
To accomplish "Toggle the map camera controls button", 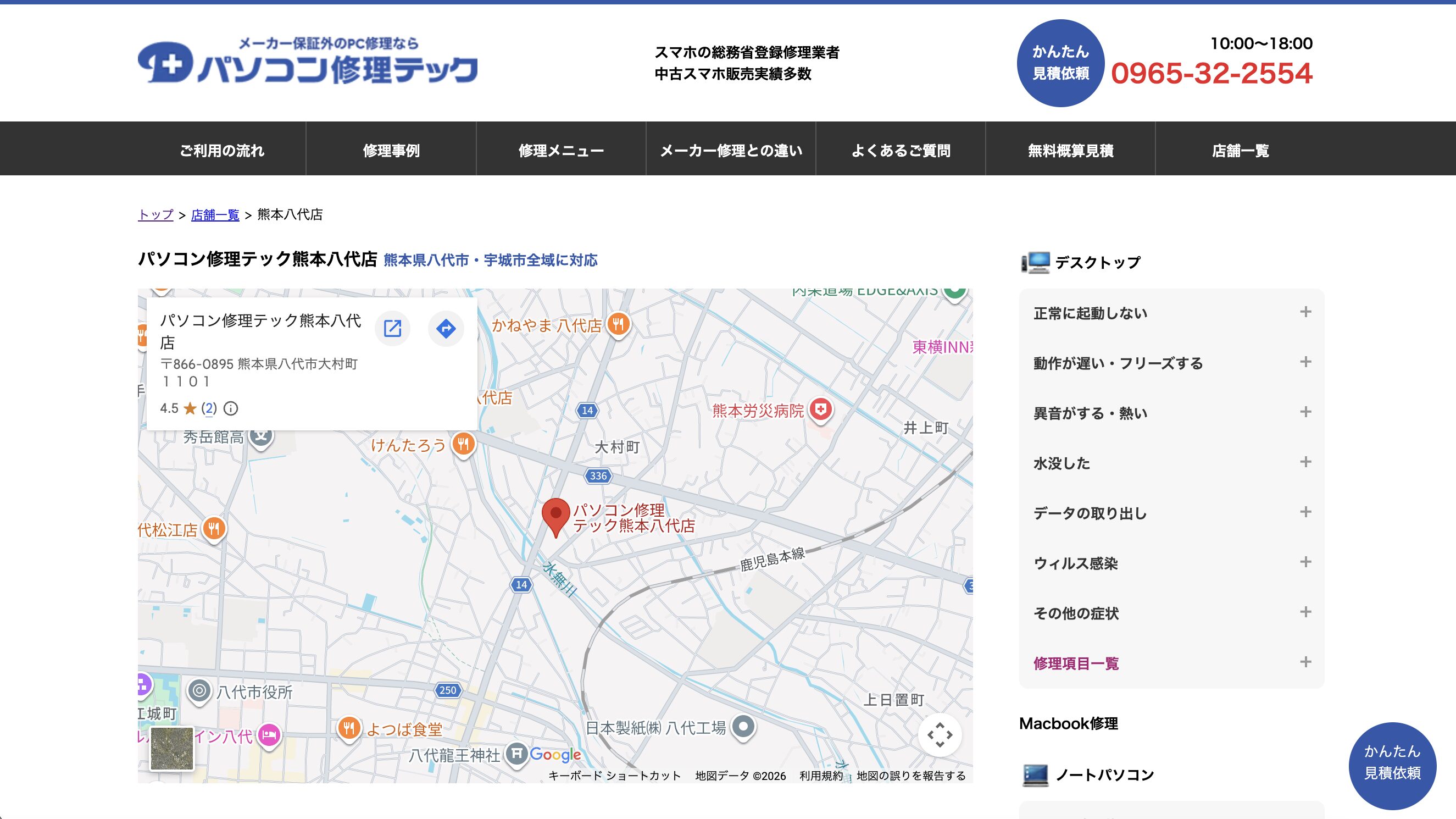I will pos(940,735).
